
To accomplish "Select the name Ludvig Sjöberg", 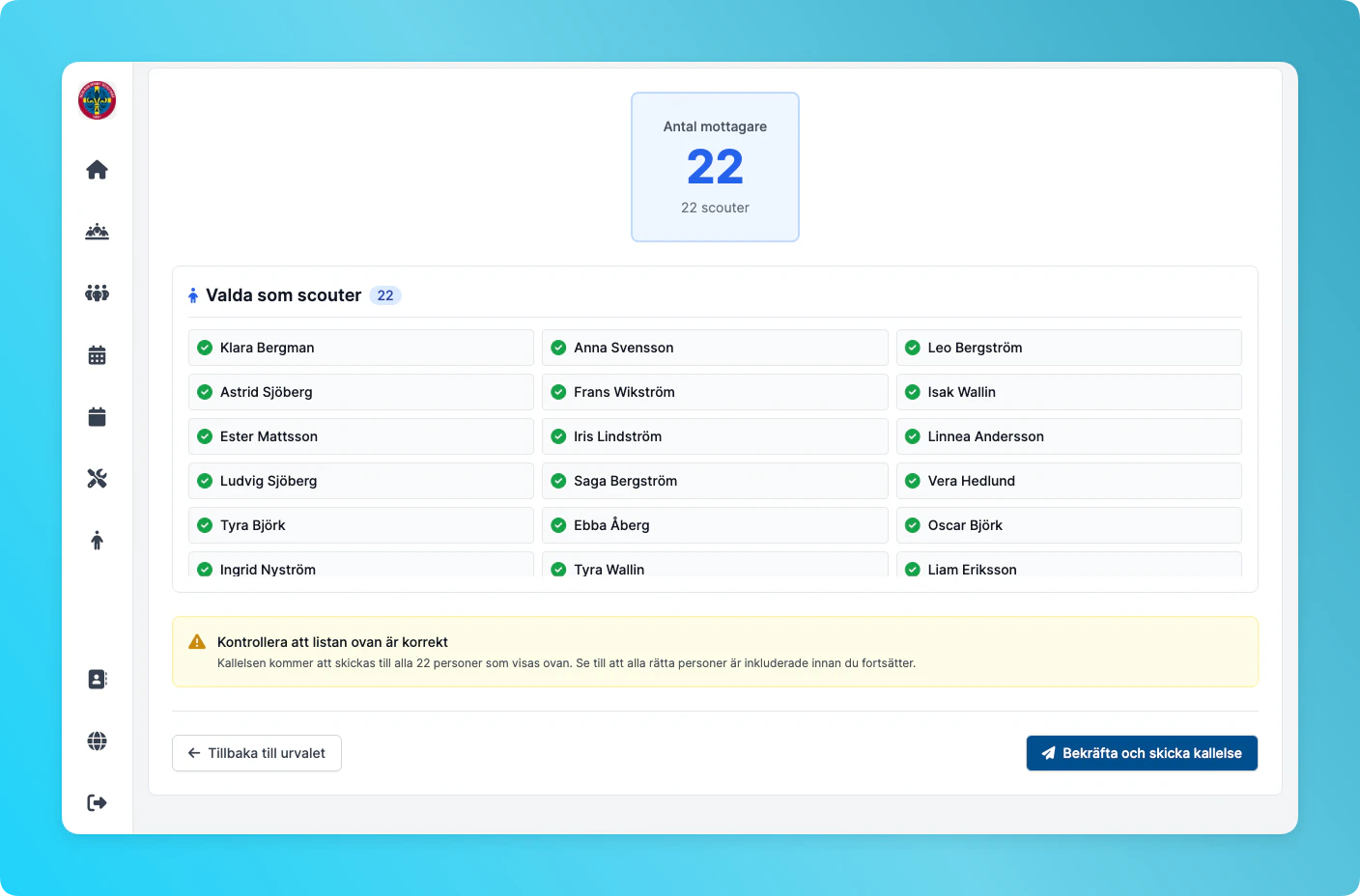I will [269, 481].
